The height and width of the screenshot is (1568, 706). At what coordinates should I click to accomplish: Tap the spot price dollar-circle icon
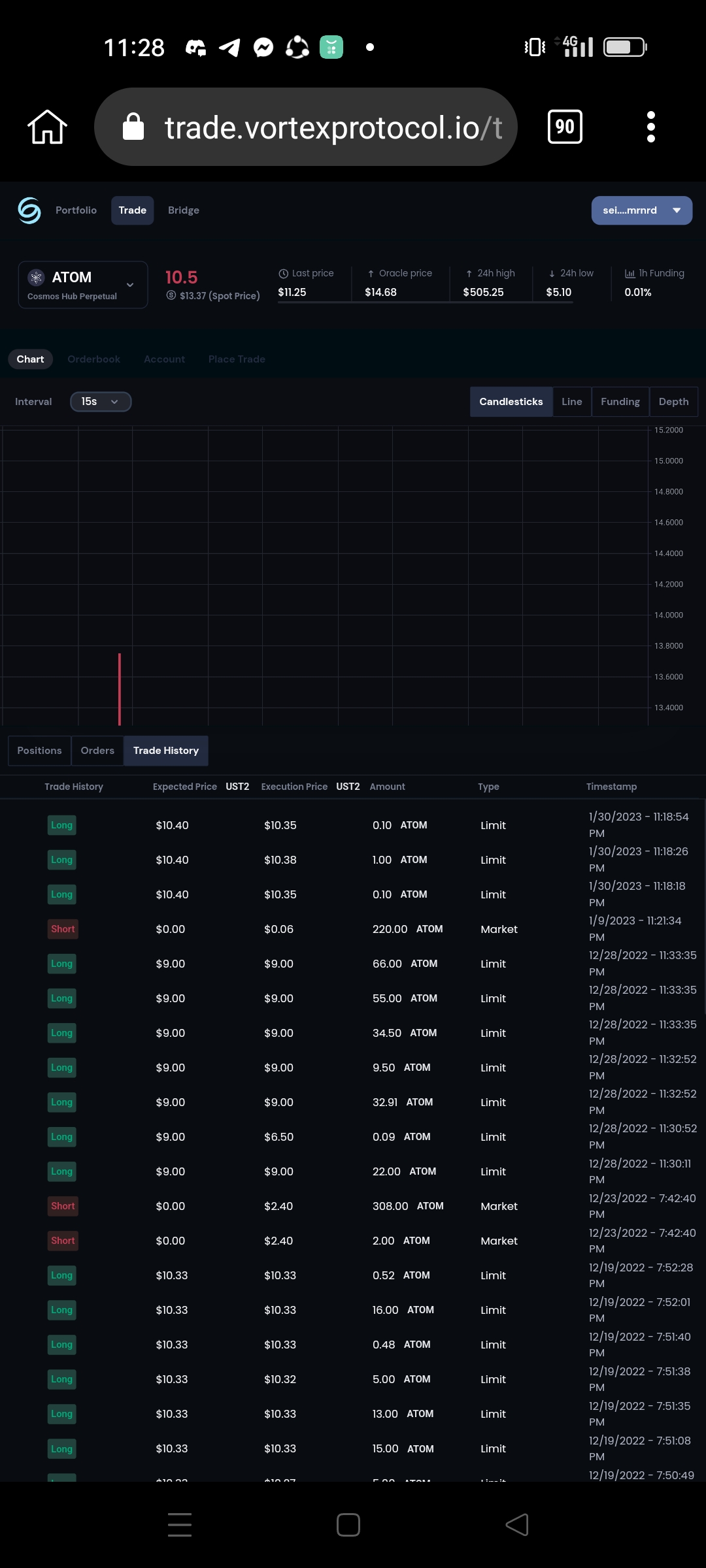click(171, 295)
